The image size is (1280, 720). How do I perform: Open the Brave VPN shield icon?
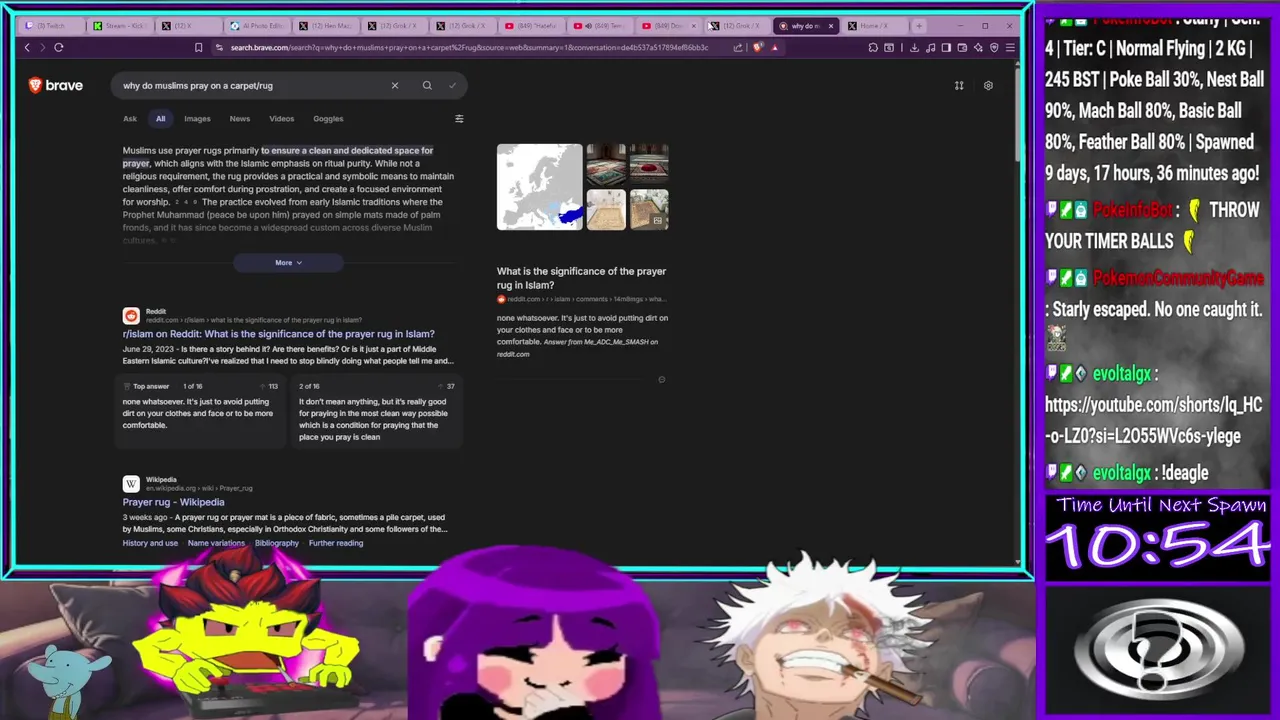click(994, 47)
